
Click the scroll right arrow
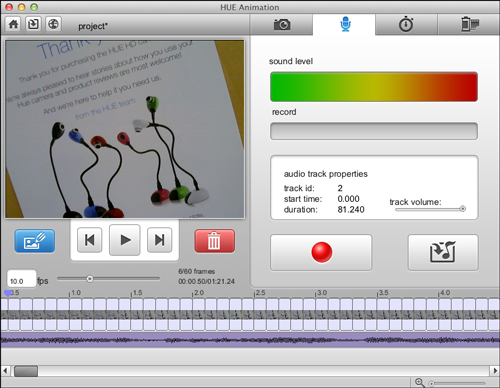coord(495,371)
